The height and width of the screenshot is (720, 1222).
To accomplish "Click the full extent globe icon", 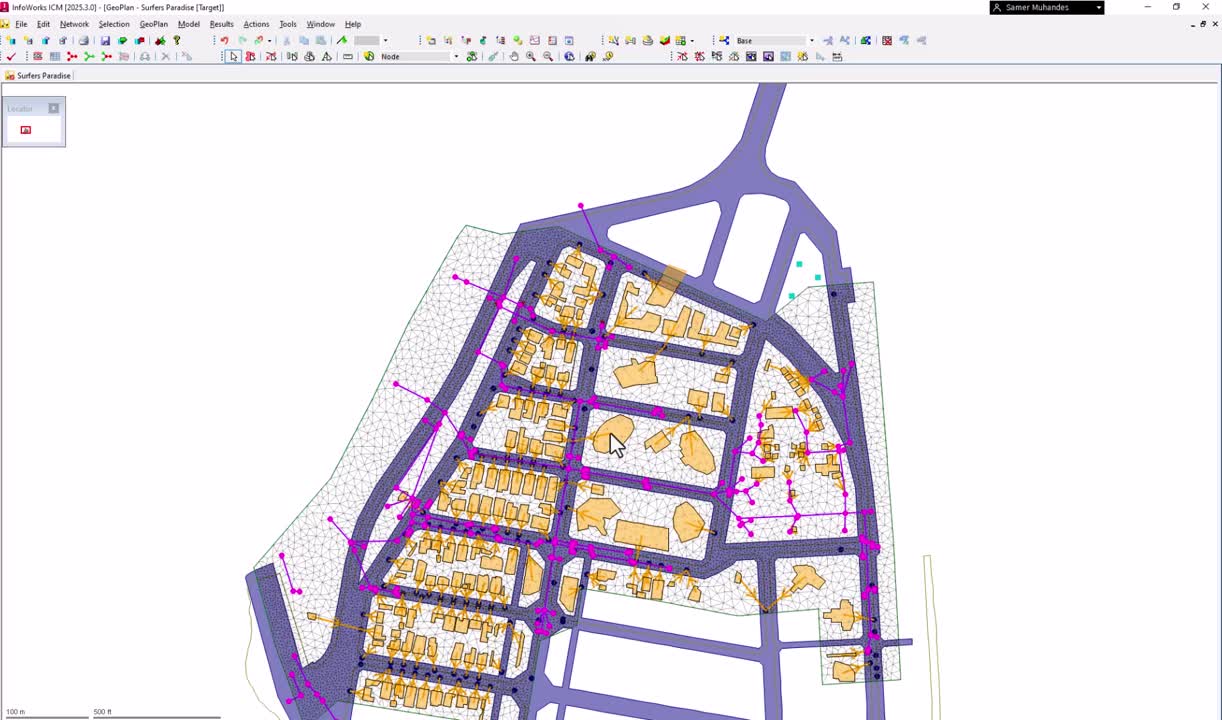I will tap(569, 56).
